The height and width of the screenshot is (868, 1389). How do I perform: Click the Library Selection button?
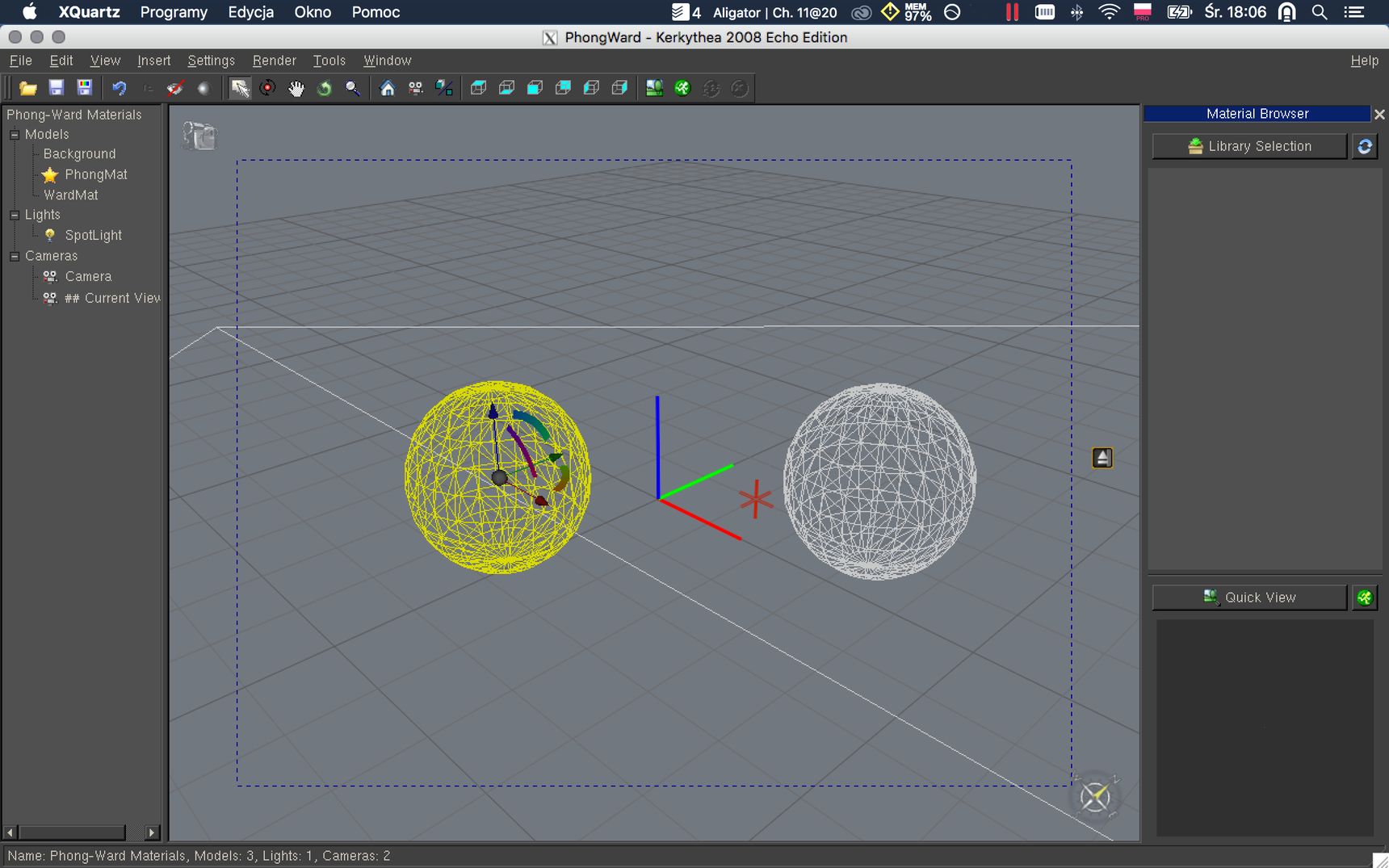click(1249, 146)
